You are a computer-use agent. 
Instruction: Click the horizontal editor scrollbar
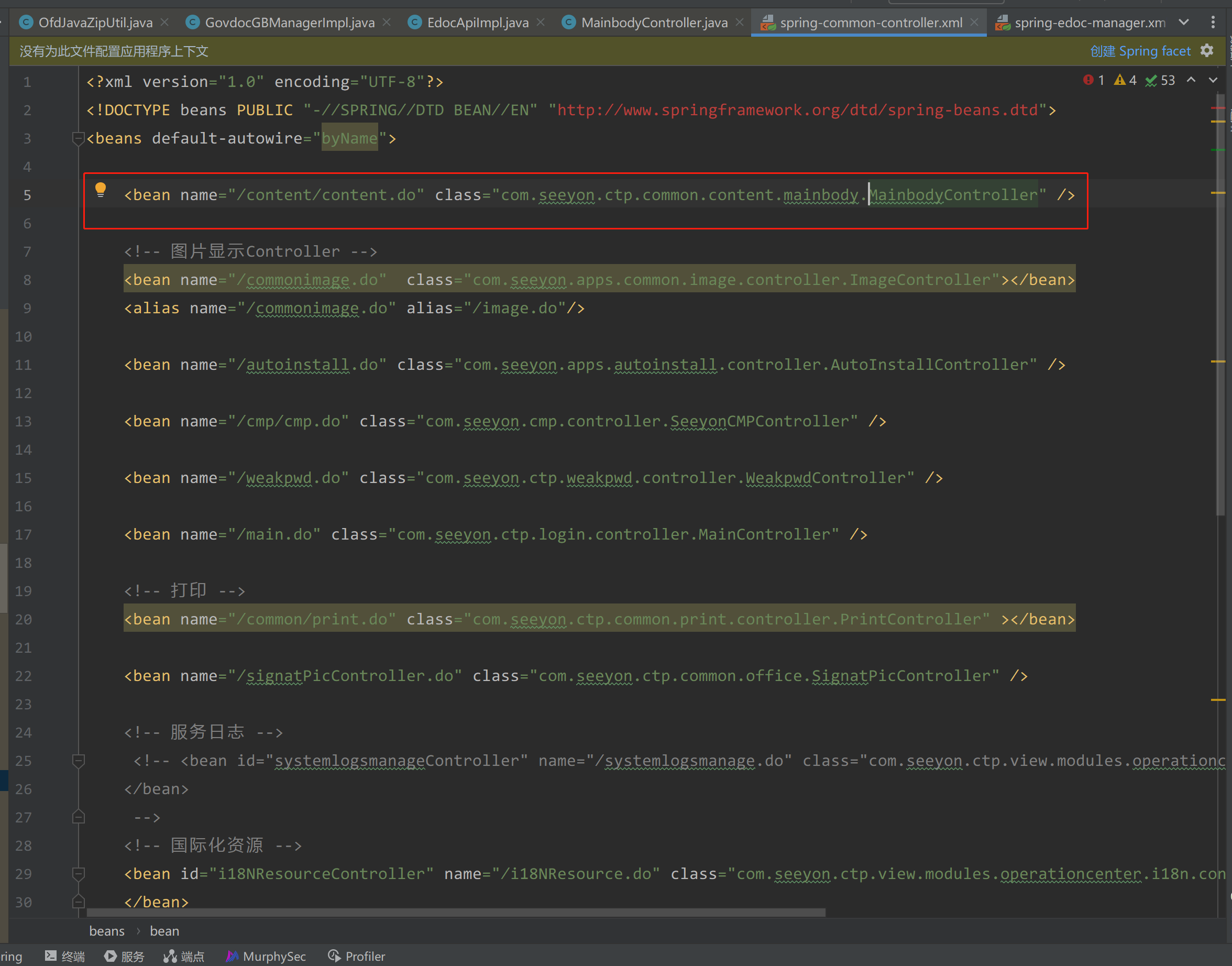coord(456,913)
